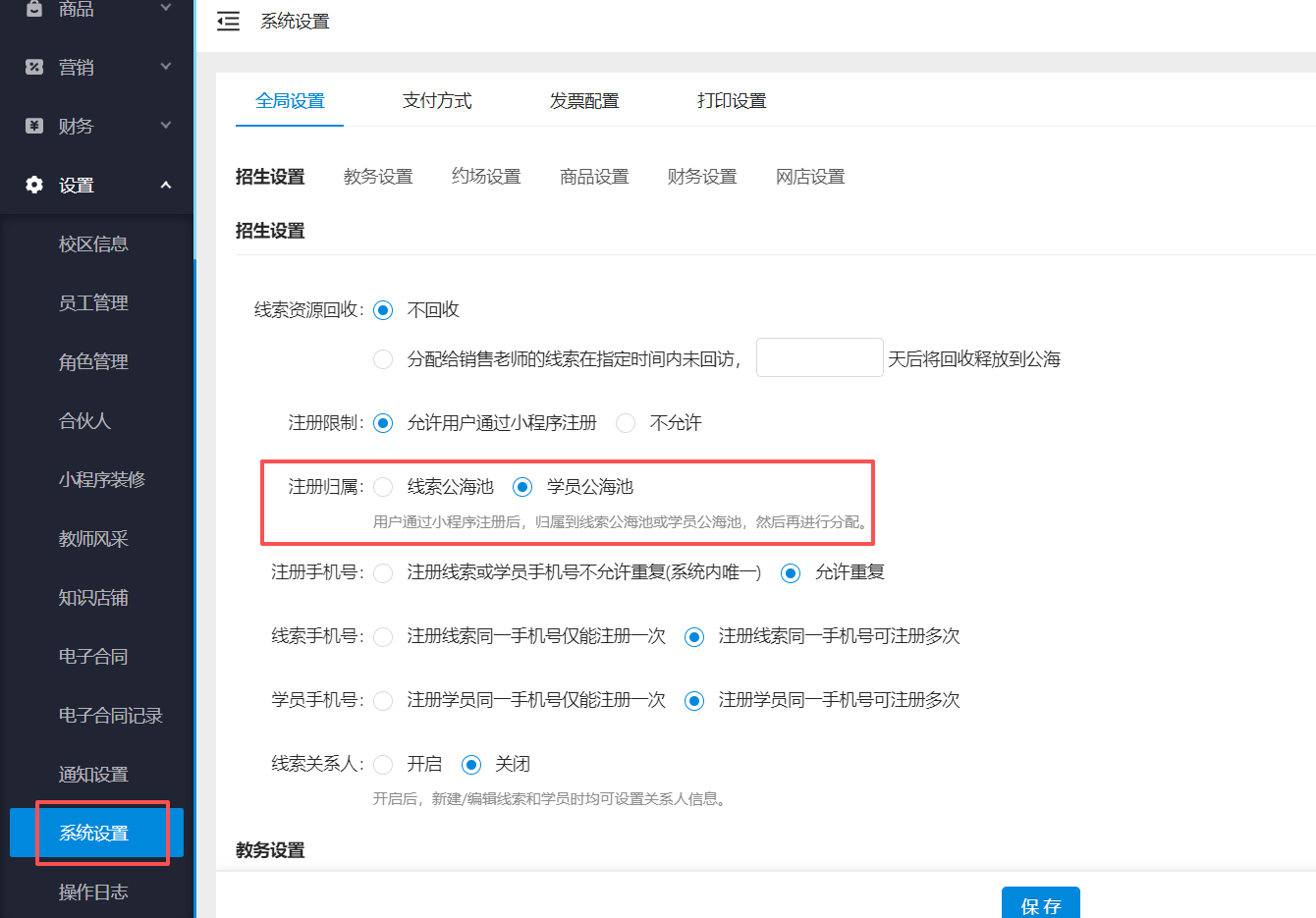Click the 营销 icon in the sidebar

tap(32, 67)
